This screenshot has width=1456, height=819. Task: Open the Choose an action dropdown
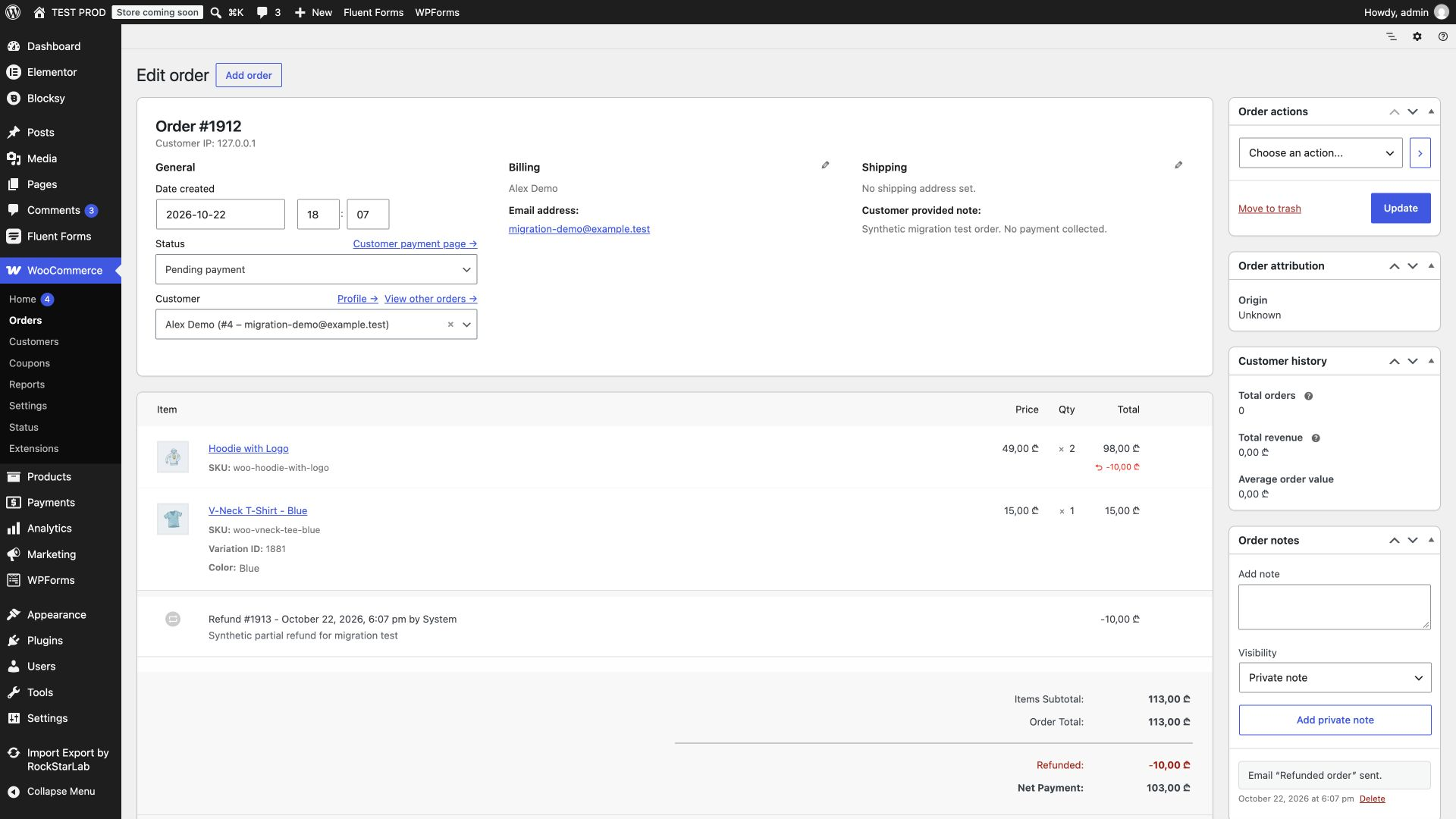point(1321,153)
